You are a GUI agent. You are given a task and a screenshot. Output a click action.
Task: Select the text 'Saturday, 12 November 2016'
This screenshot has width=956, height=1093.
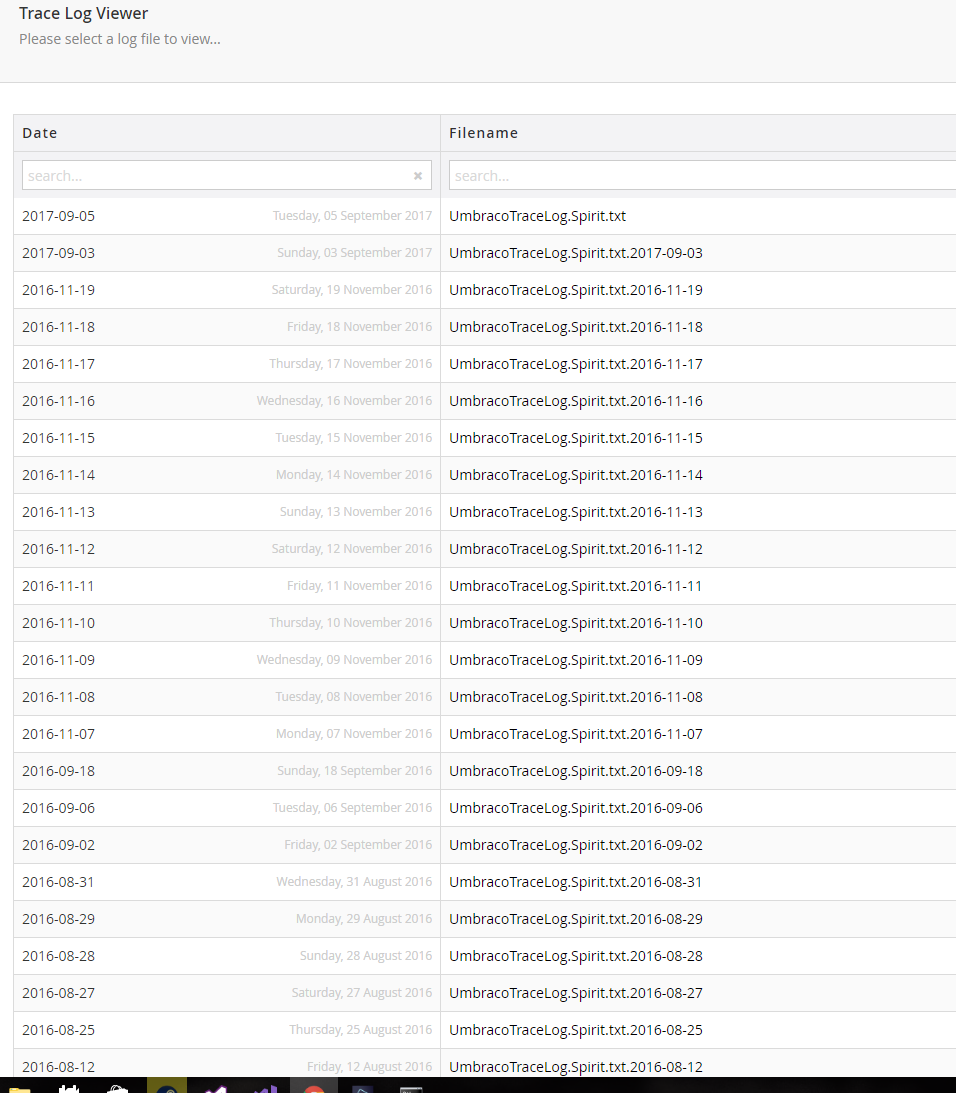click(351, 548)
